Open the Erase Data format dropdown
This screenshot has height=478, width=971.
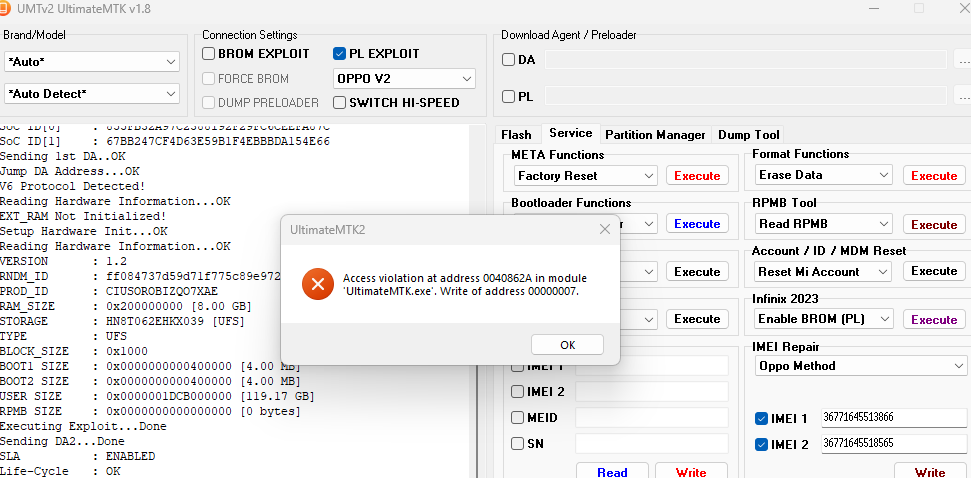pos(824,175)
